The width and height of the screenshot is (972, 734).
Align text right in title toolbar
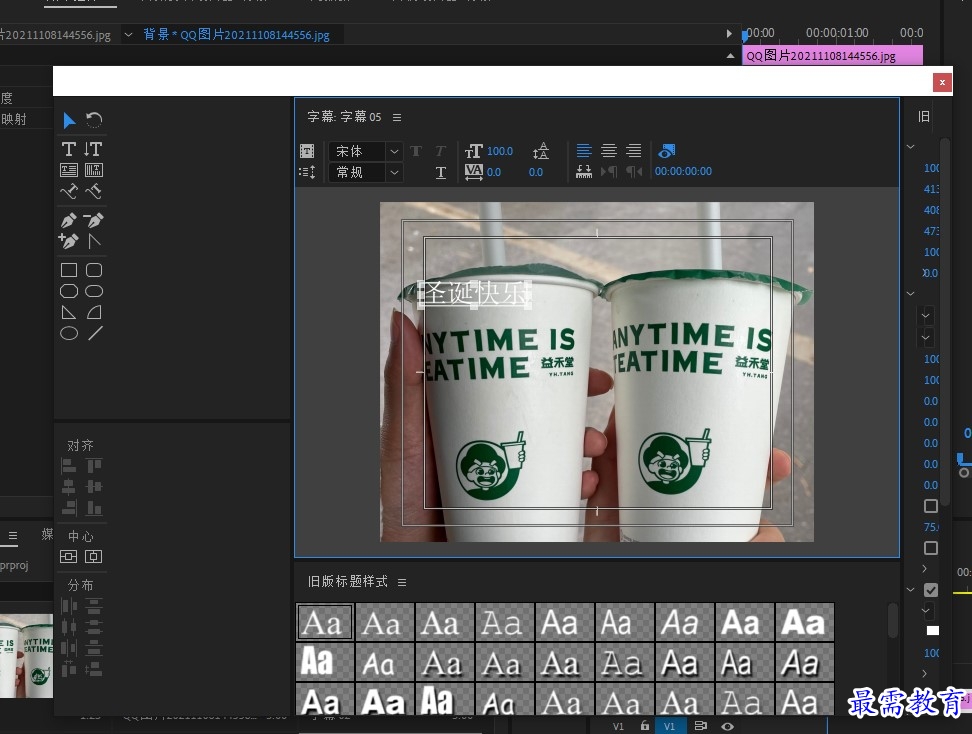pyautogui.click(x=634, y=151)
